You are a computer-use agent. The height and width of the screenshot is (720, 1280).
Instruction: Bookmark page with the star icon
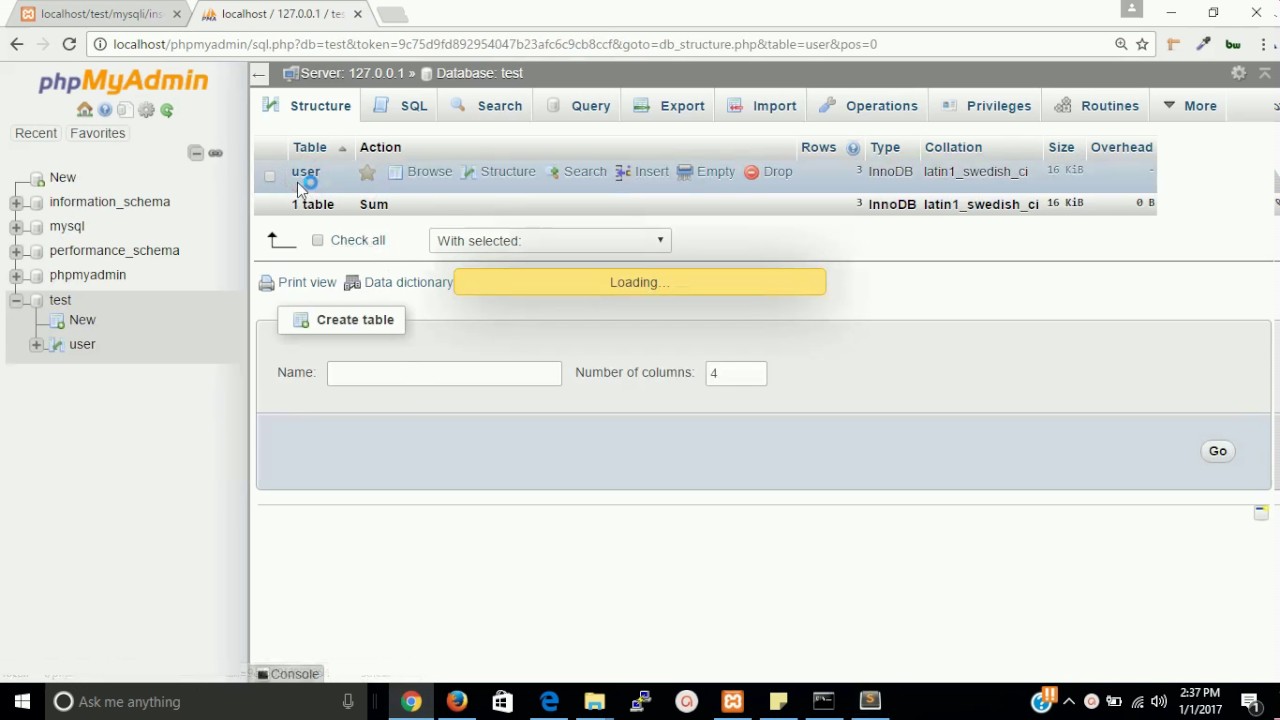click(1142, 44)
